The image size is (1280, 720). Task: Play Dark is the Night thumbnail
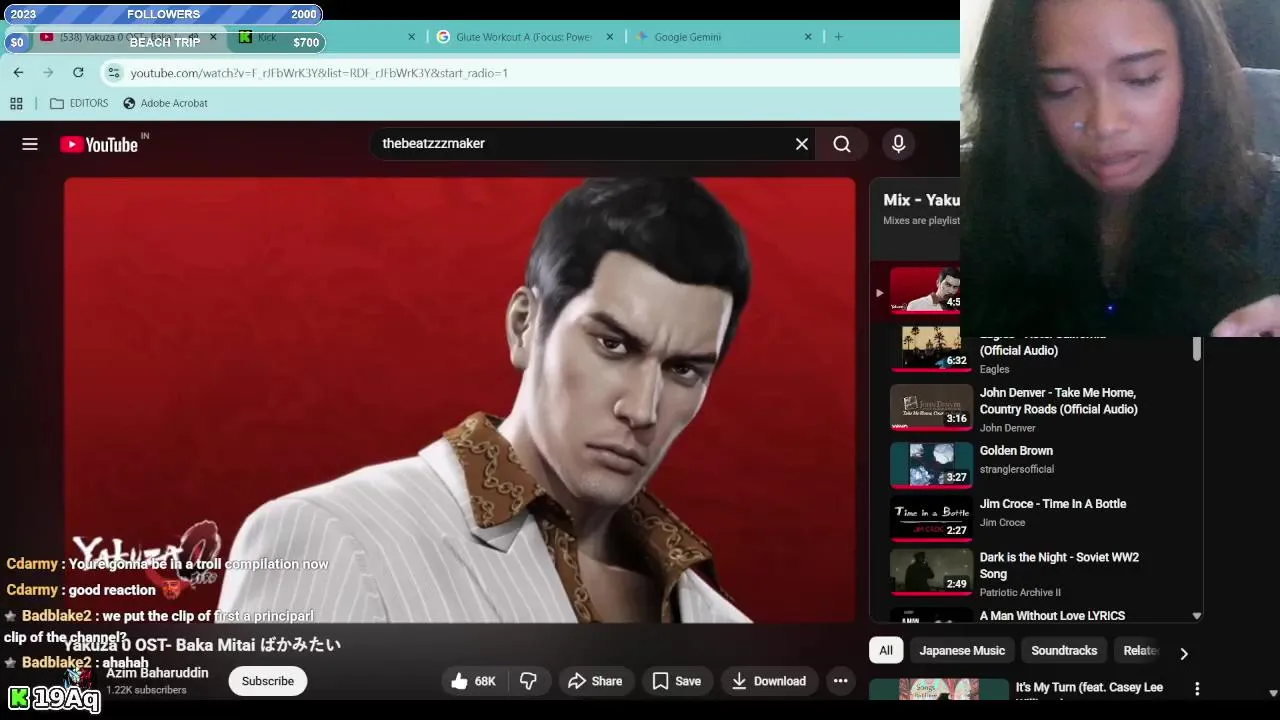coord(931,571)
